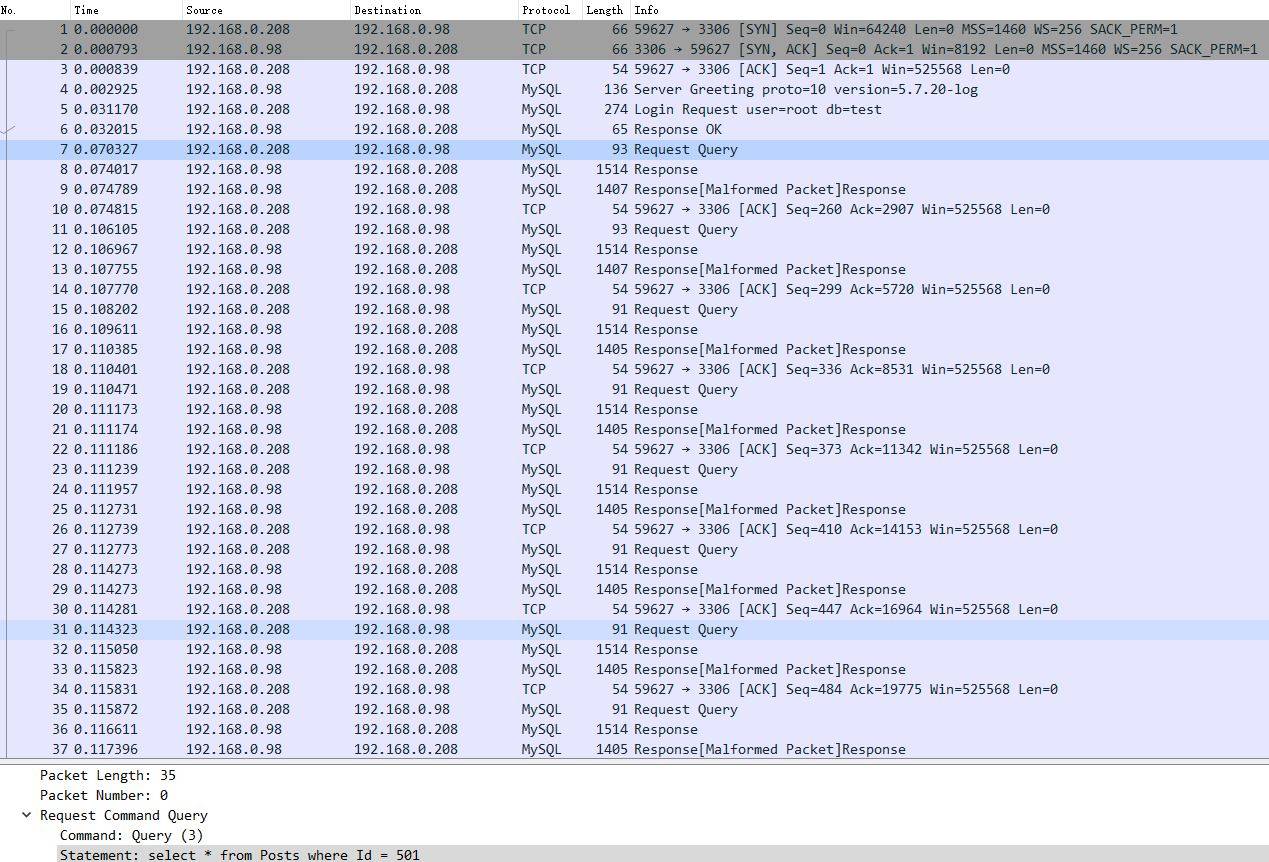Click the length 1514 in packet 20
This screenshot has width=1269, height=862.
click(x=612, y=409)
